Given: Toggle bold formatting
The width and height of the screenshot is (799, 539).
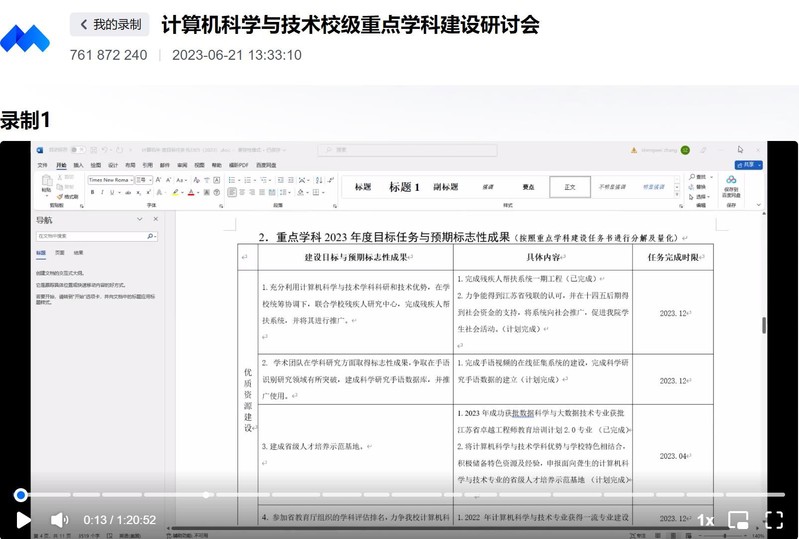Looking at the screenshot, I should 91,192.
